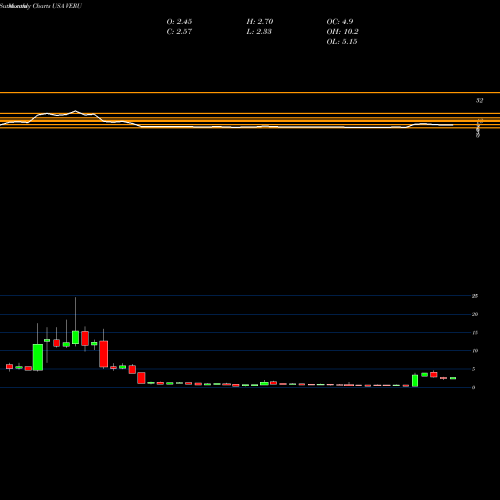Click the '5' price axis label
This screenshot has height=500, width=500.
point(473,369)
